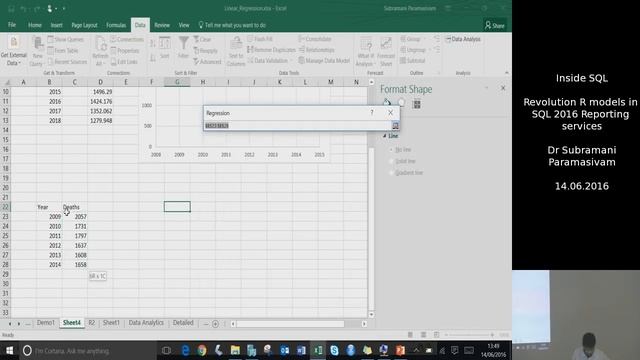This screenshot has height=360, width=640.
Task: Open the New Query dropdown
Action: tap(37, 51)
